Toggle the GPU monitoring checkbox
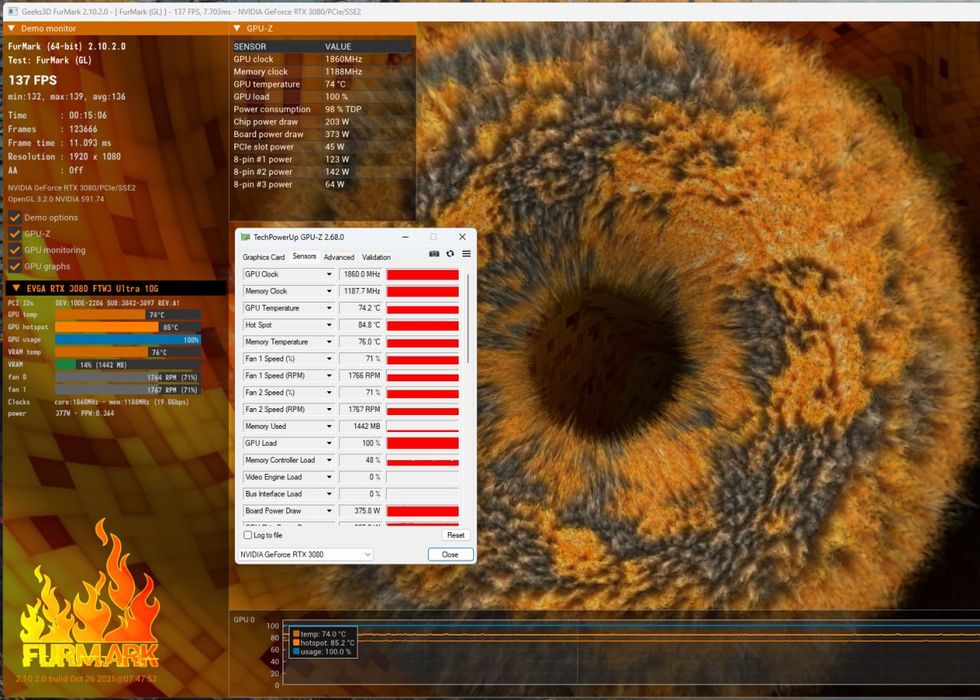980x700 pixels. point(15,250)
